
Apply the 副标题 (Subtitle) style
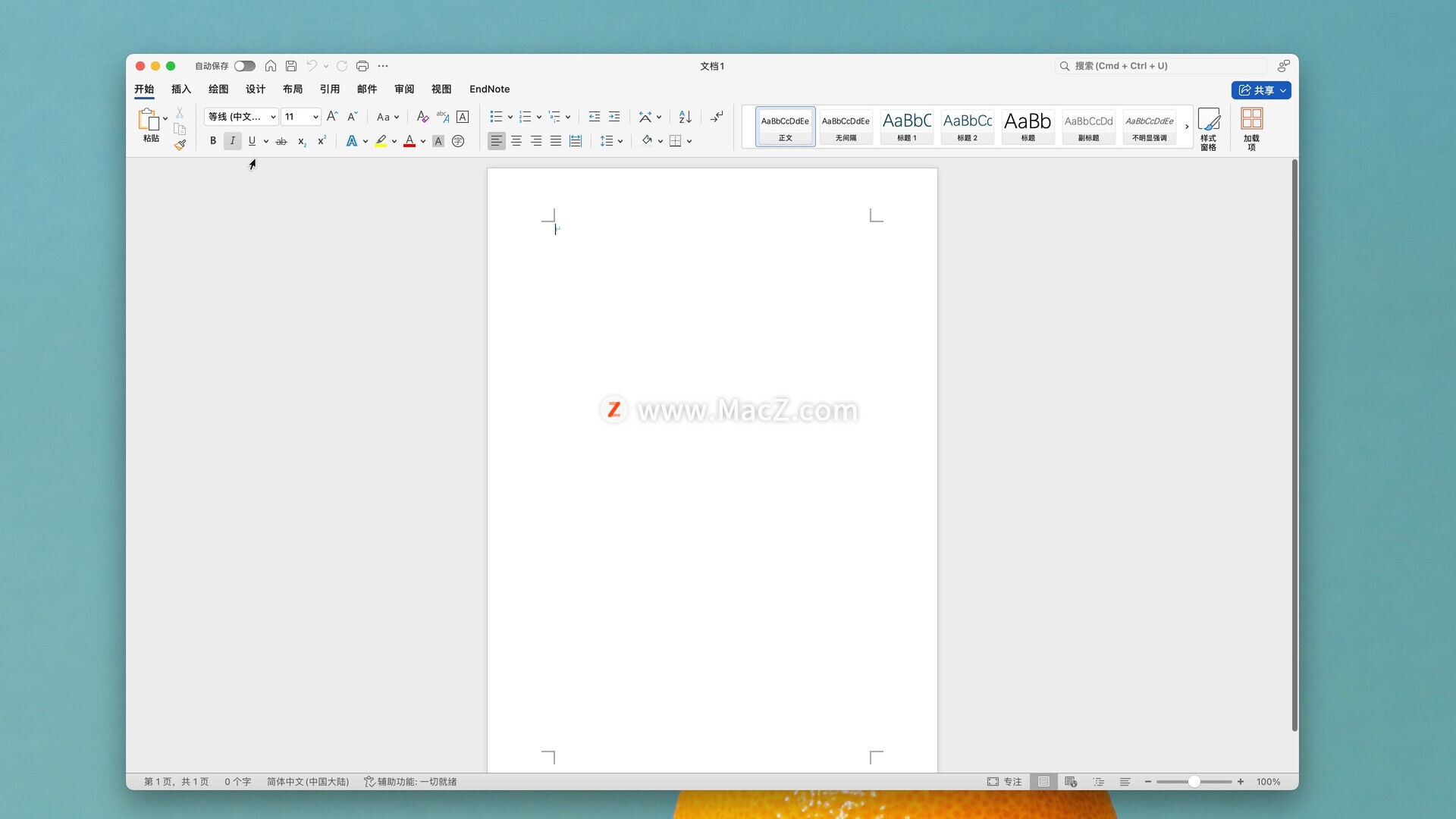pos(1088,127)
